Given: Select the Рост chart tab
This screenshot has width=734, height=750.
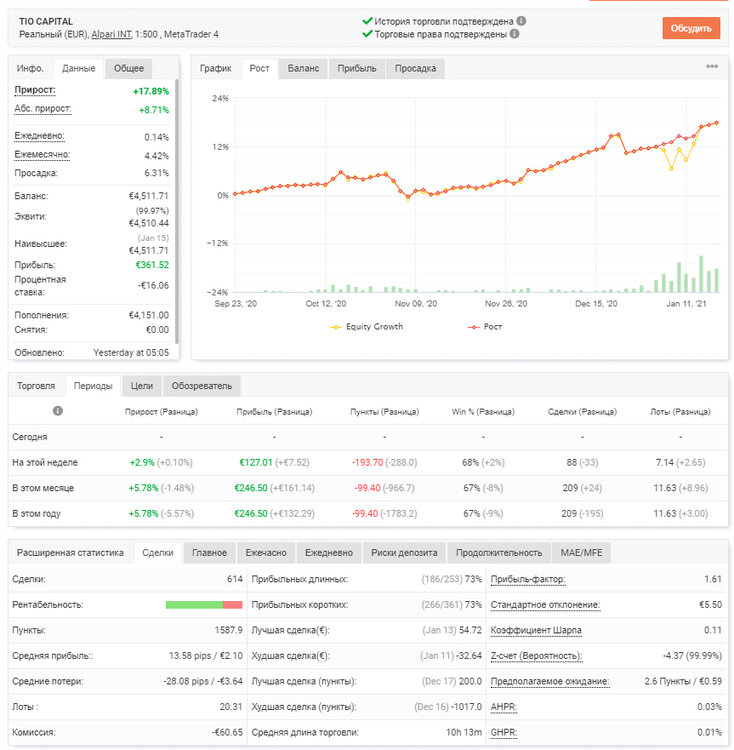Looking at the screenshot, I should tap(259, 68).
